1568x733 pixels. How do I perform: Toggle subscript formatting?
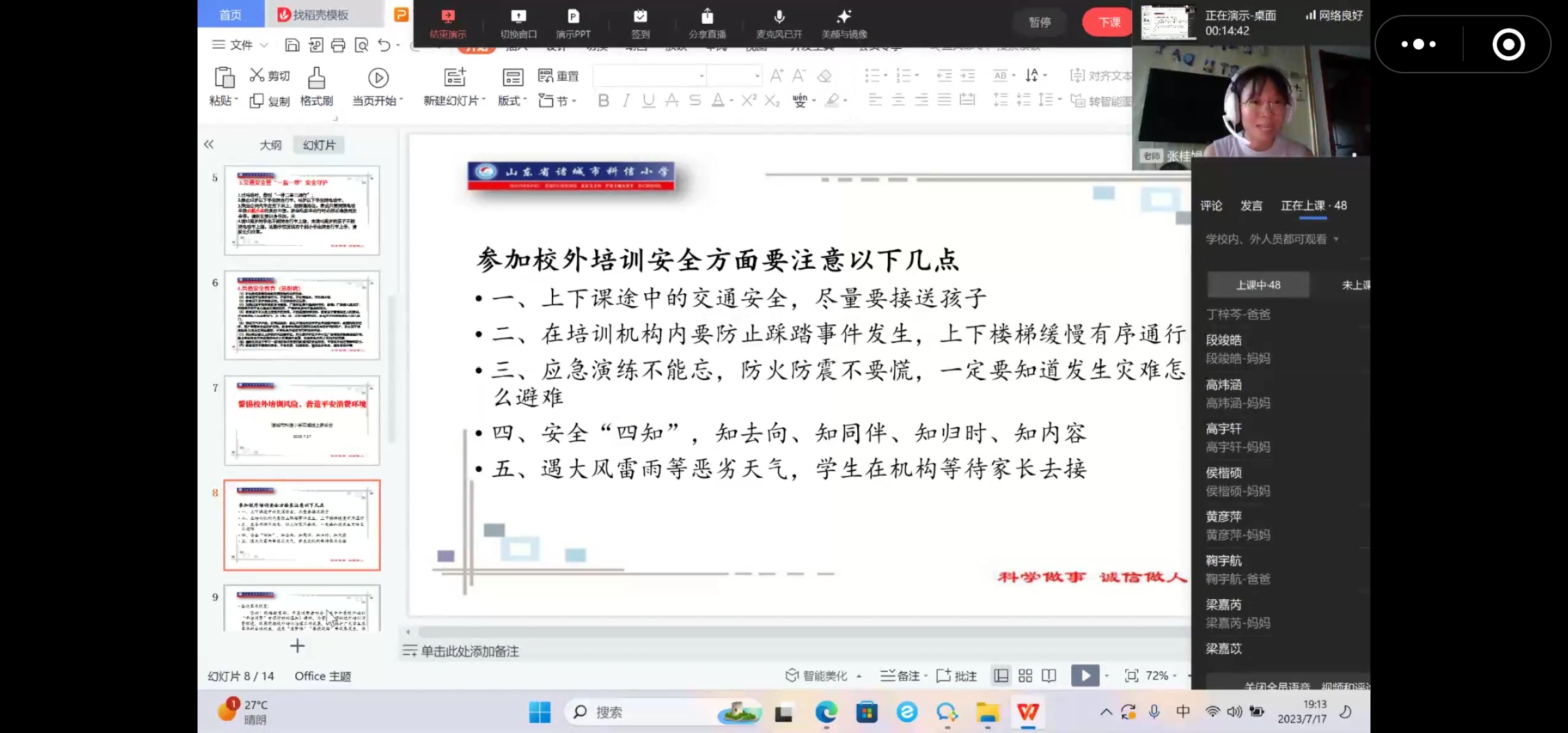772,100
